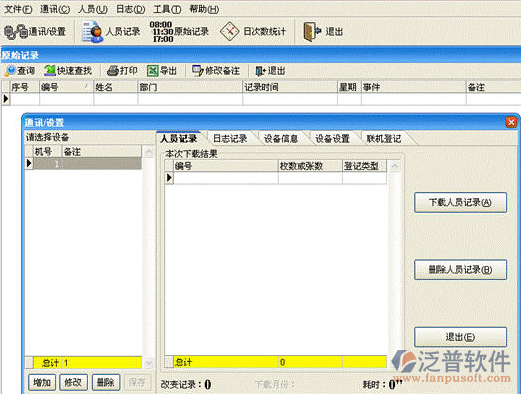
Task: Click the 打印 printer icon
Action: click(113, 71)
